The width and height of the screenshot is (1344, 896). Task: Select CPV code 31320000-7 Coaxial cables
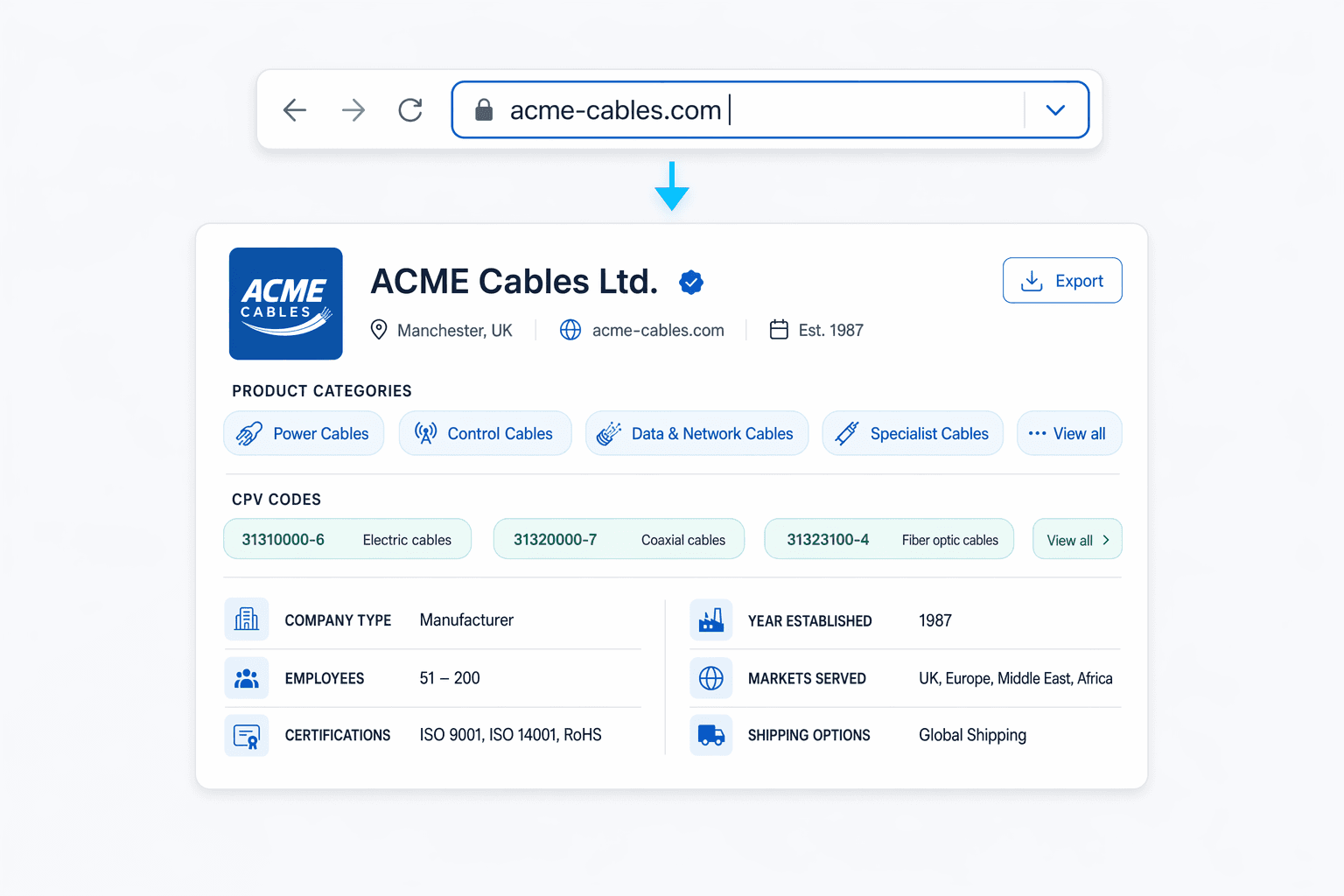pyautogui.click(x=619, y=539)
